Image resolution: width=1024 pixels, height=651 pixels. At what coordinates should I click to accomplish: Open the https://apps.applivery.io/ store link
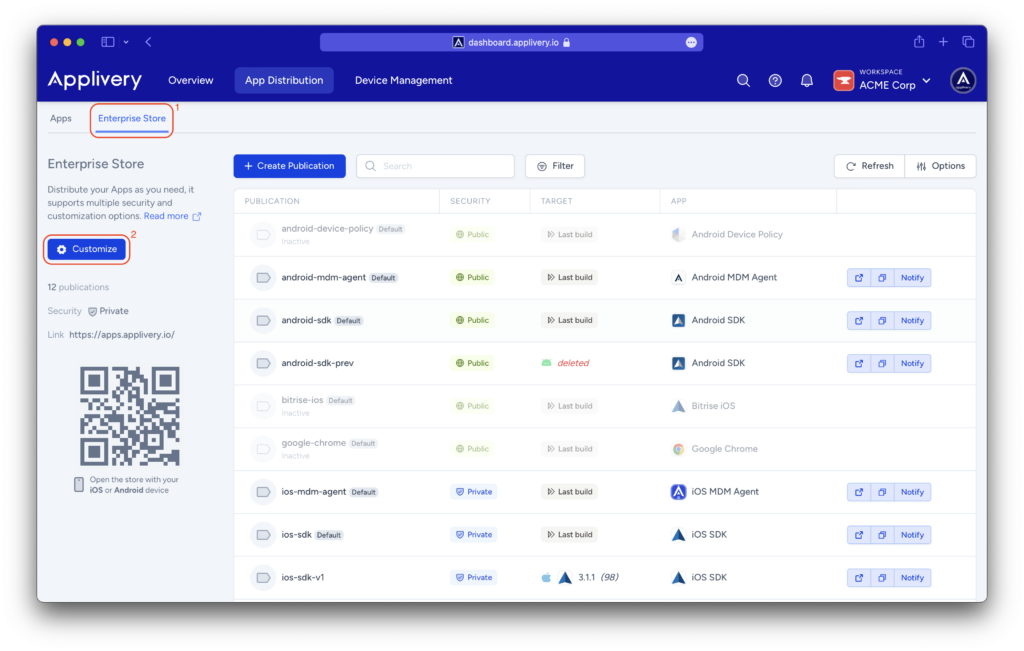point(121,334)
